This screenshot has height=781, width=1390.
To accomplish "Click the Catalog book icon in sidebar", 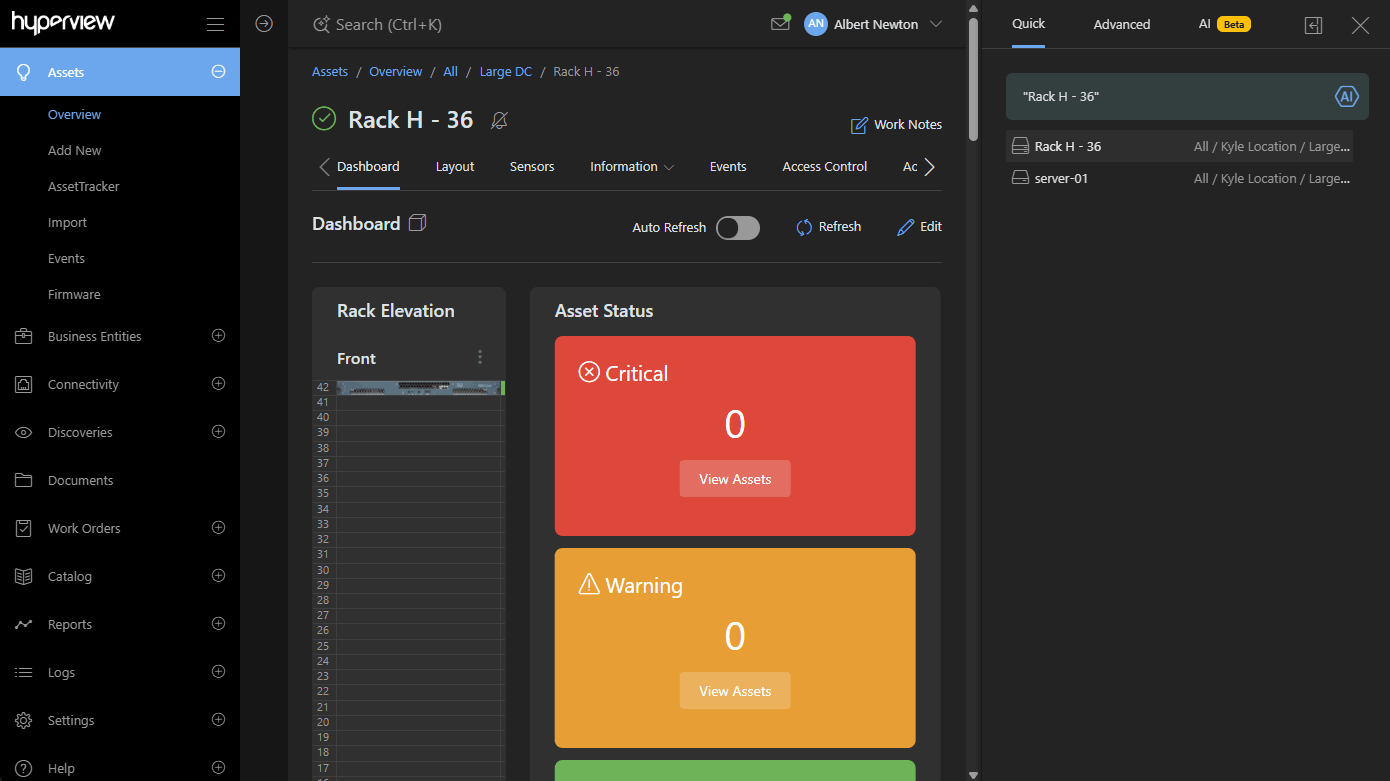I will pos(24,576).
